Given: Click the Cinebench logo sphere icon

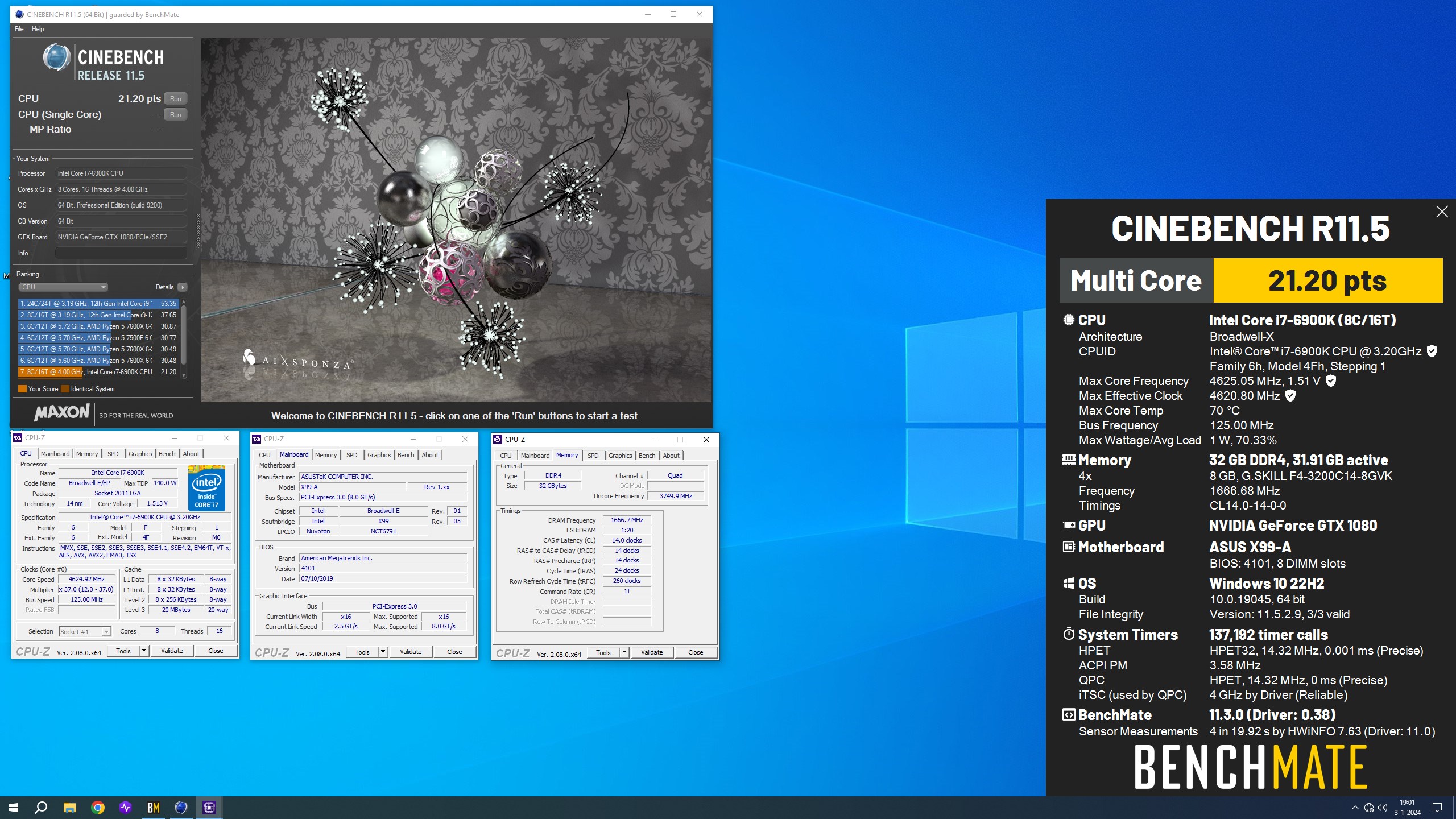Looking at the screenshot, I should pyautogui.click(x=56, y=57).
